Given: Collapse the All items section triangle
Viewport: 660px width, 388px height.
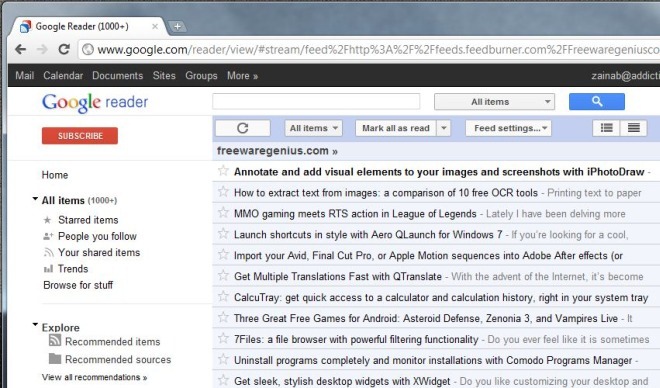Looking at the screenshot, I should (x=35, y=199).
